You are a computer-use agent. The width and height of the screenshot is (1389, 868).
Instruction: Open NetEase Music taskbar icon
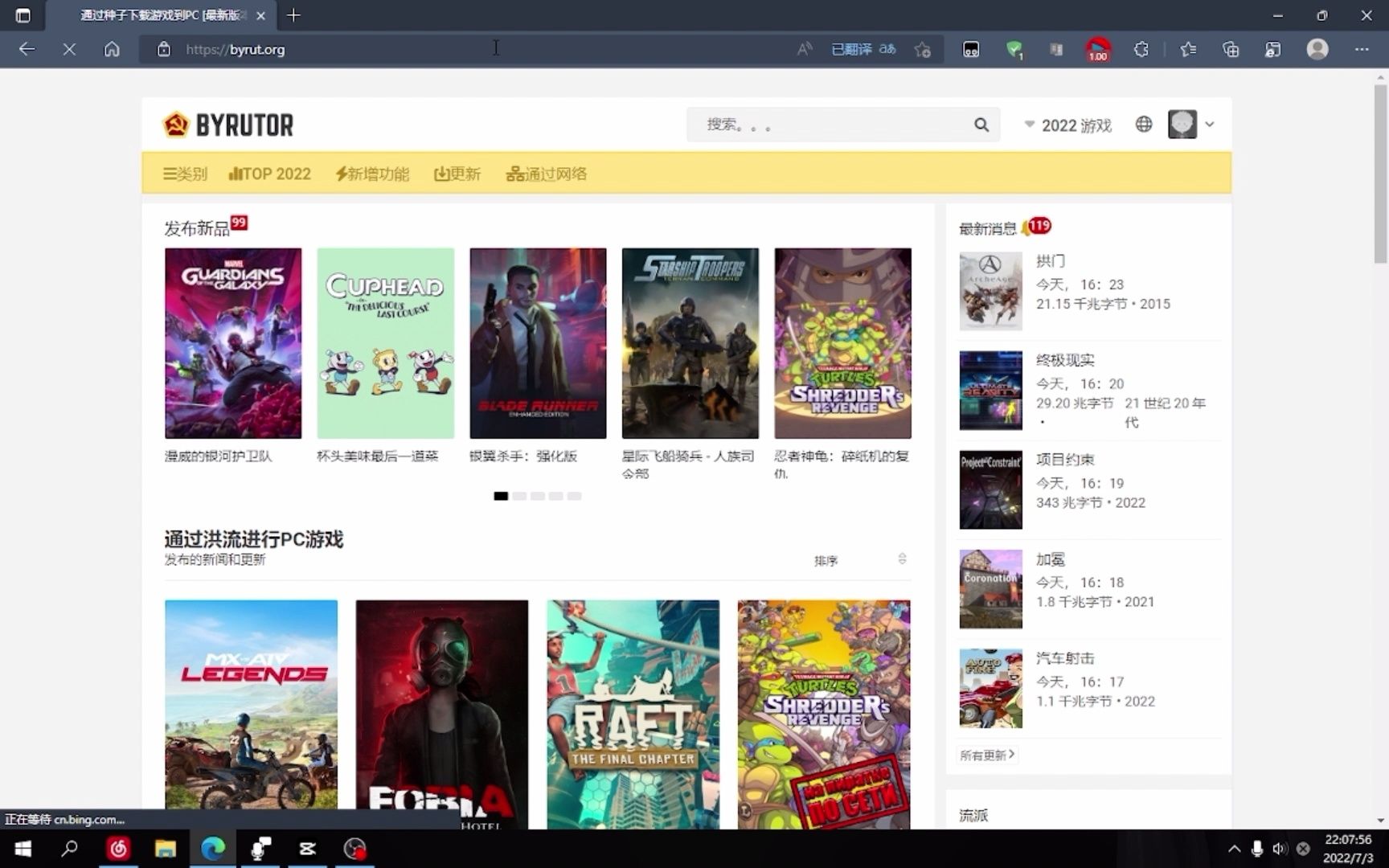[118, 849]
